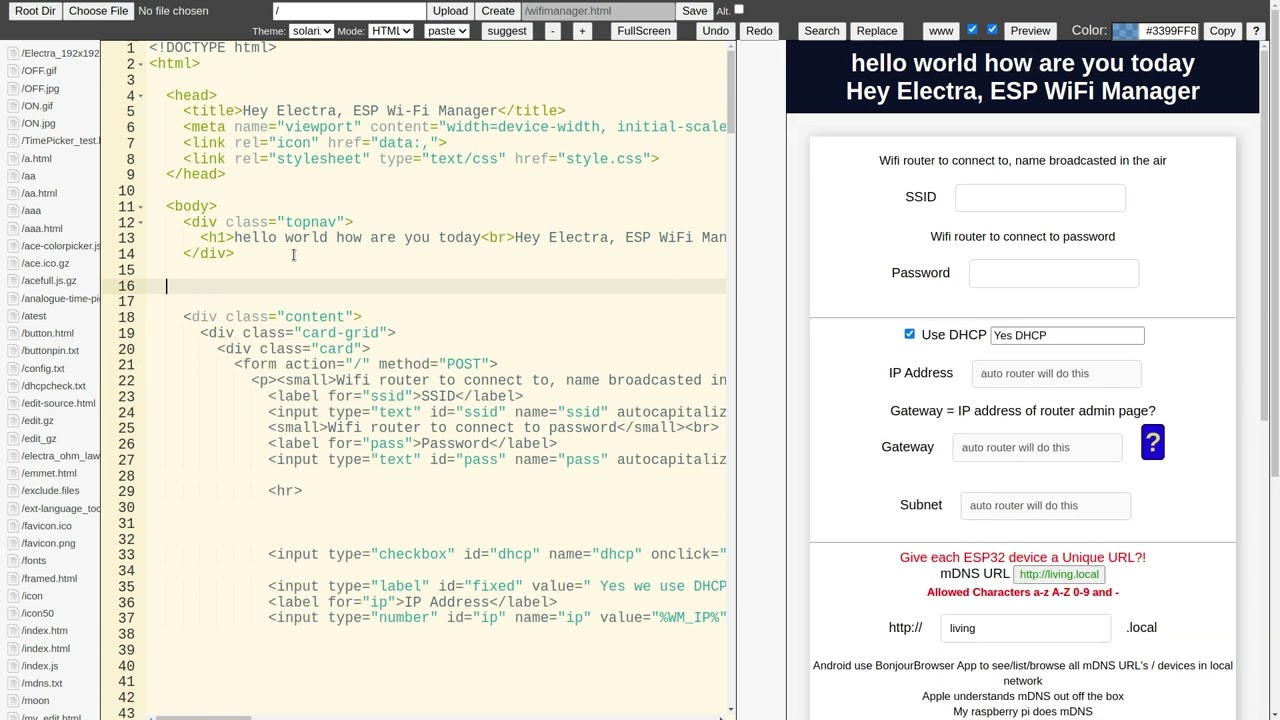The image size is (1280, 720).
Task: Open /index.js in the file list
Action: [x=40, y=666]
